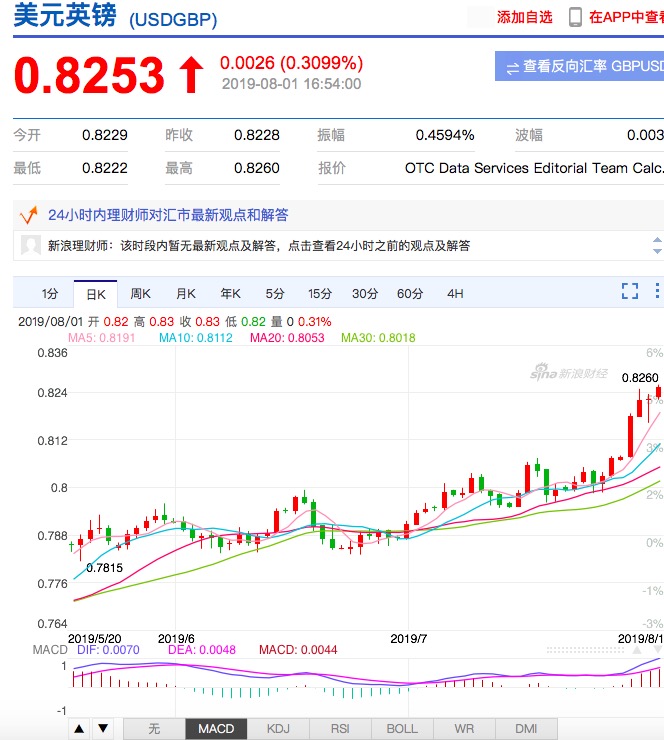Turn off indicators with the 无 option
Image resolution: width=664 pixels, height=740 pixels.
pos(154,729)
